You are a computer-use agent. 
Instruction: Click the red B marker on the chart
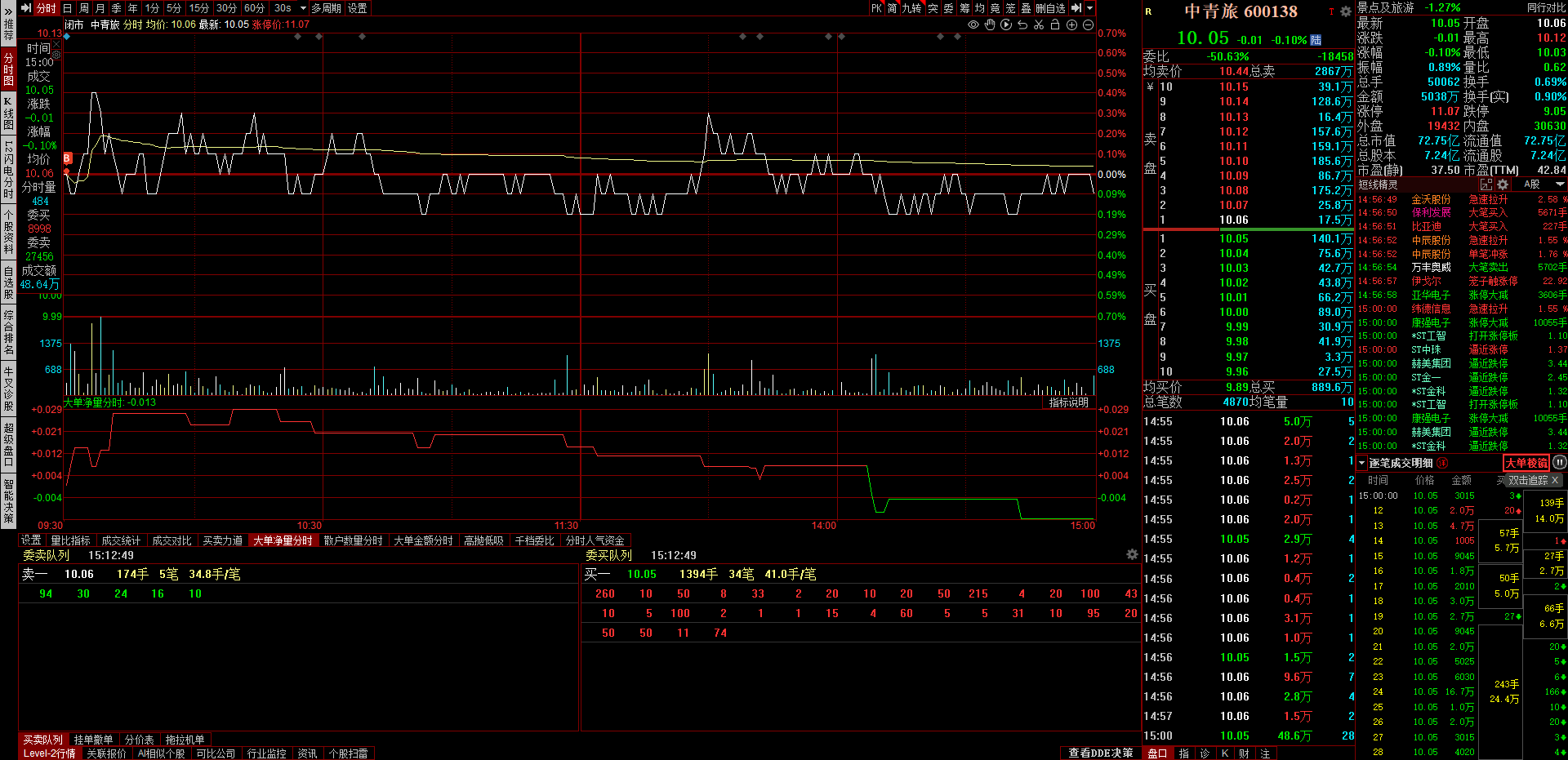pyautogui.click(x=67, y=158)
